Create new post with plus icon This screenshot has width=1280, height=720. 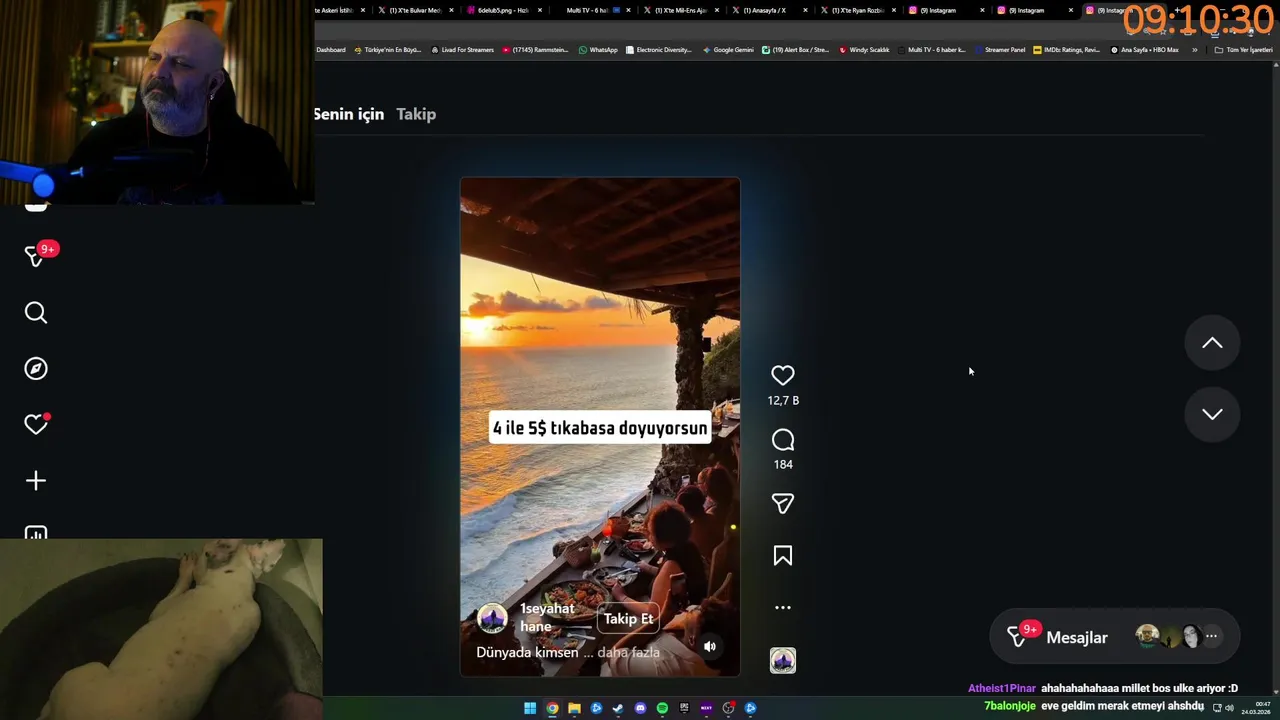(x=36, y=481)
